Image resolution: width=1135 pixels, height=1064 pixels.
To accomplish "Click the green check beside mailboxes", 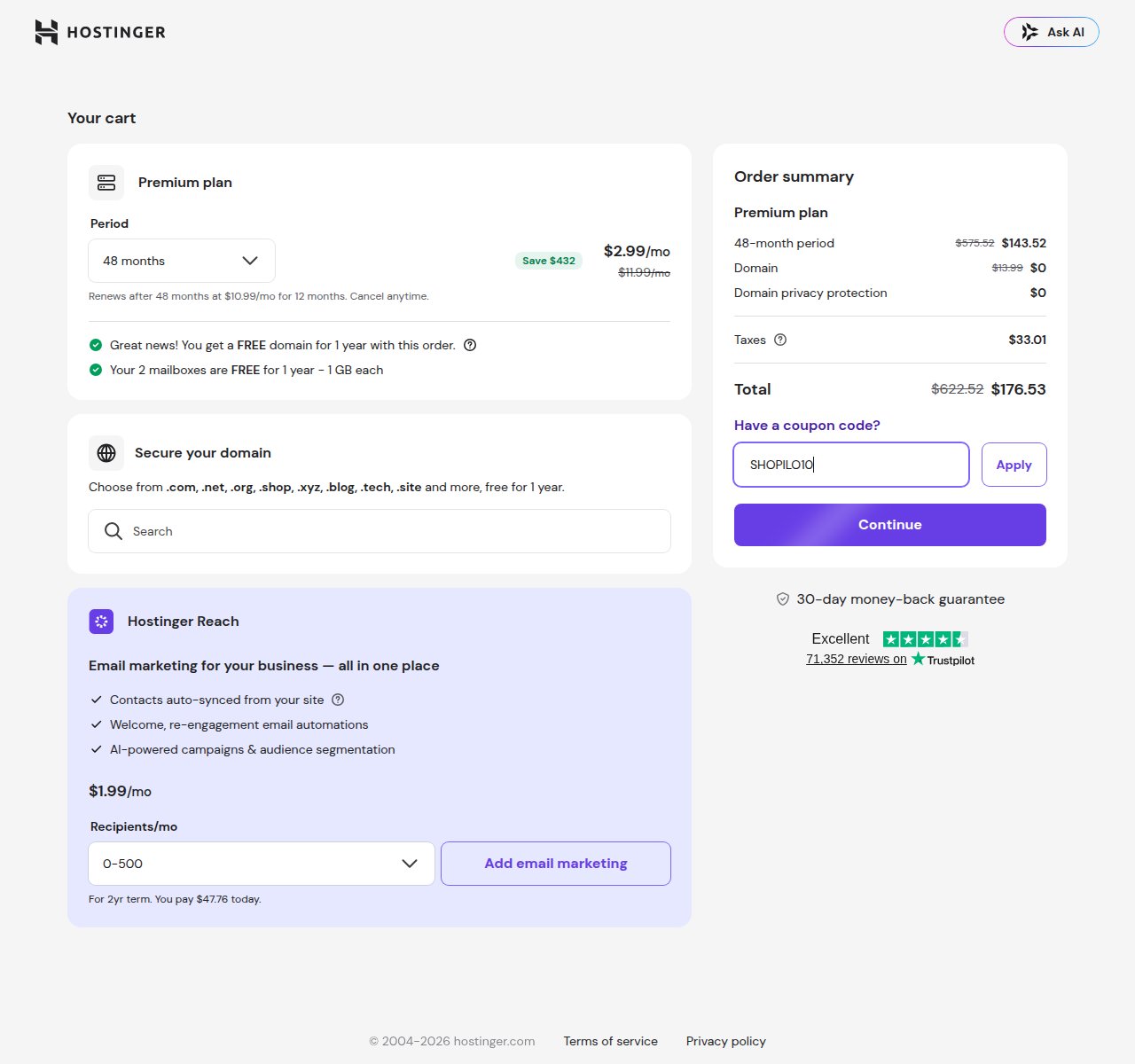I will click(96, 370).
